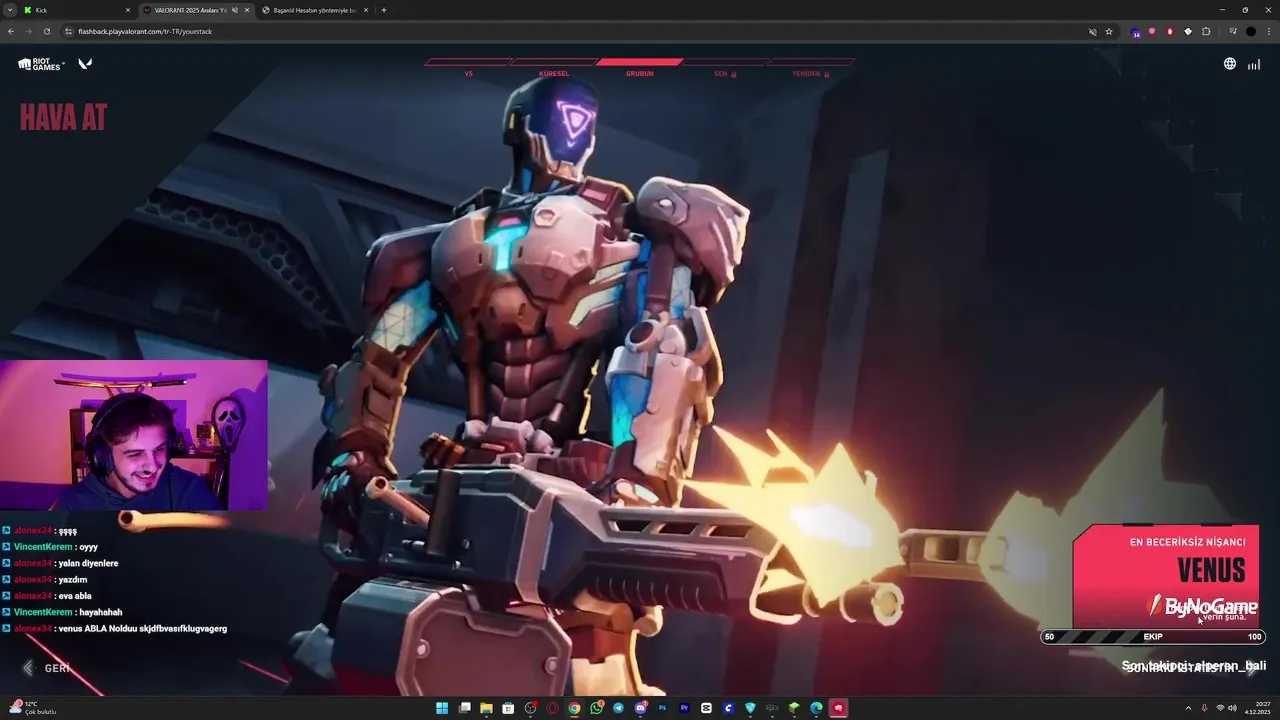Open File Explorer from the taskbar

pyautogui.click(x=486, y=708)
